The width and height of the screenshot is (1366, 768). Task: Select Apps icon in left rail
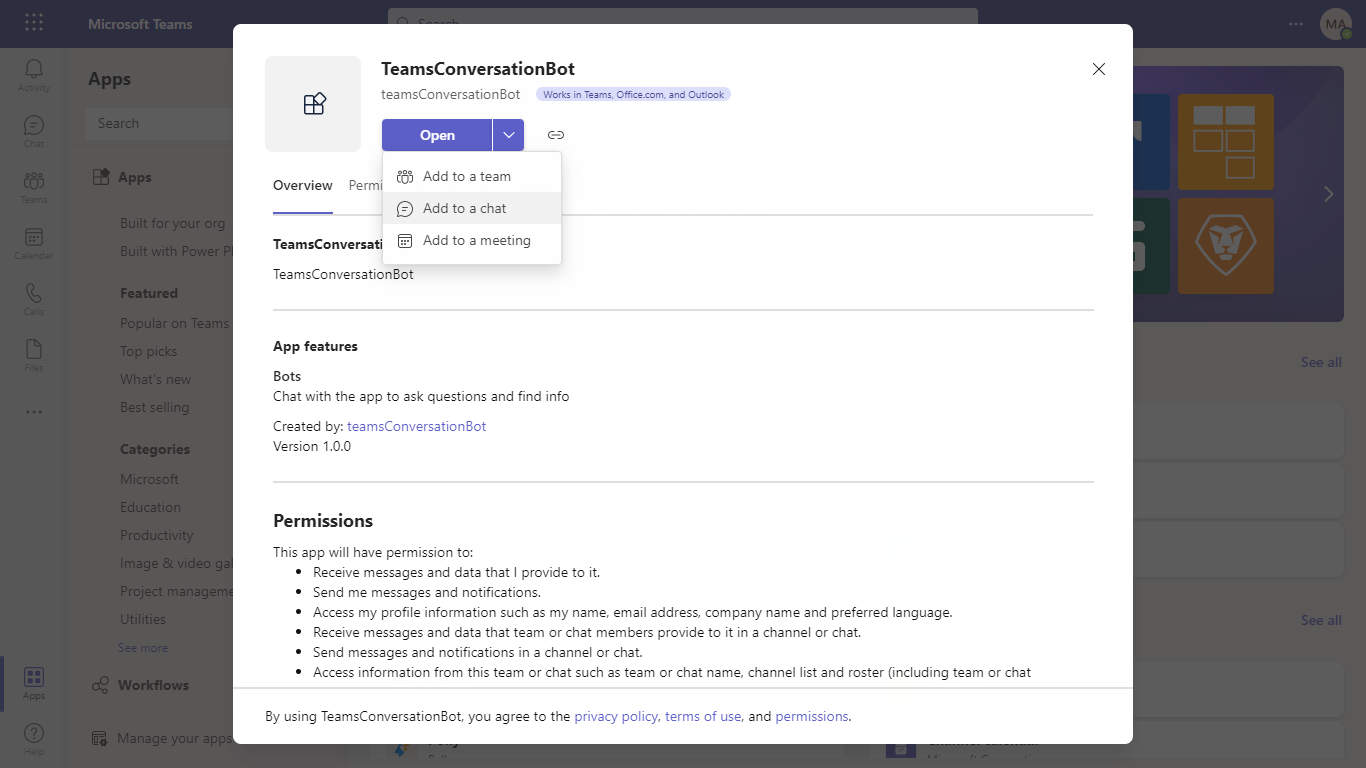pyautogui.click(x=34, y=683)
